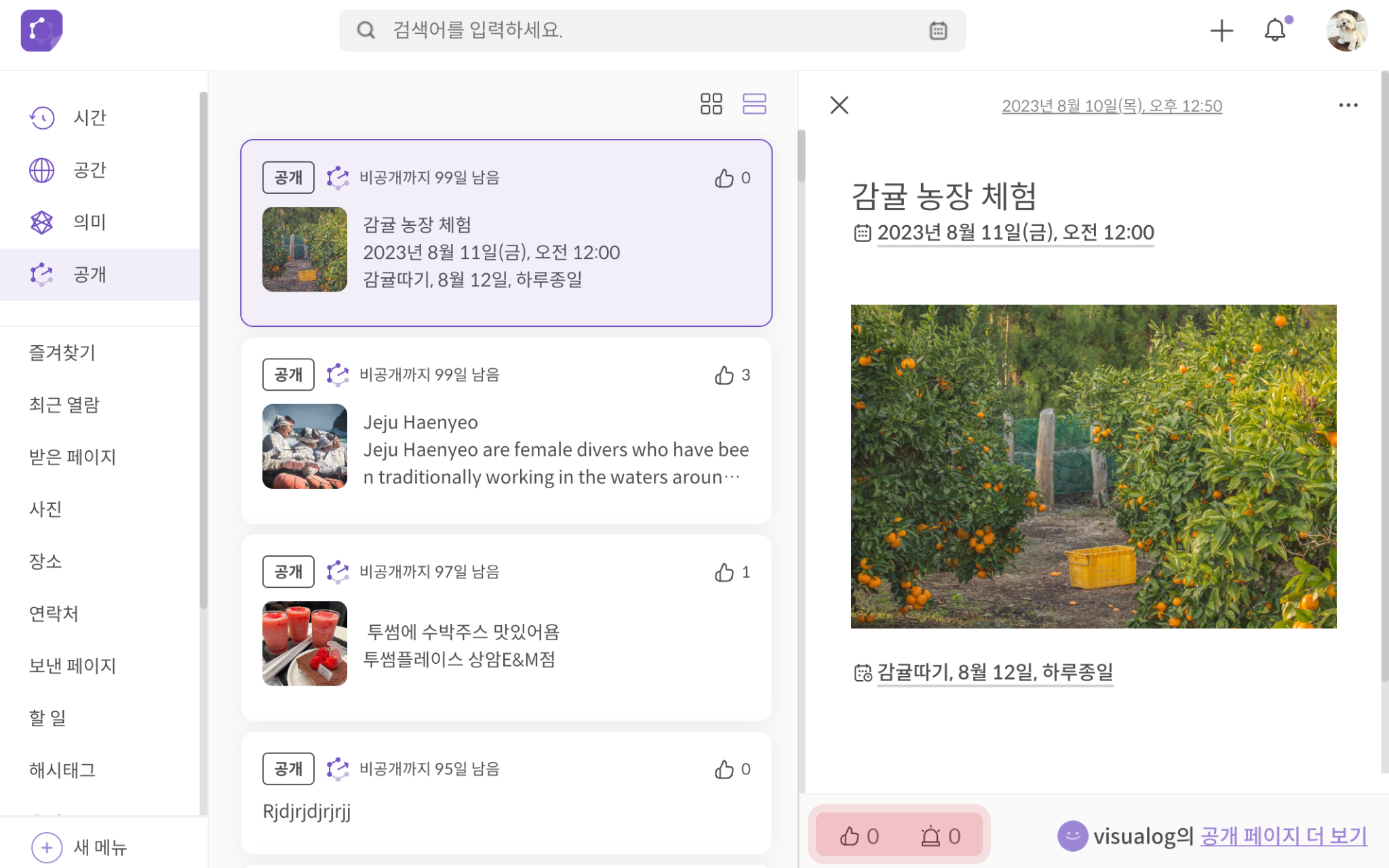Close the detail panel with X
1389x868 pixels.
(x=840, y=105)
